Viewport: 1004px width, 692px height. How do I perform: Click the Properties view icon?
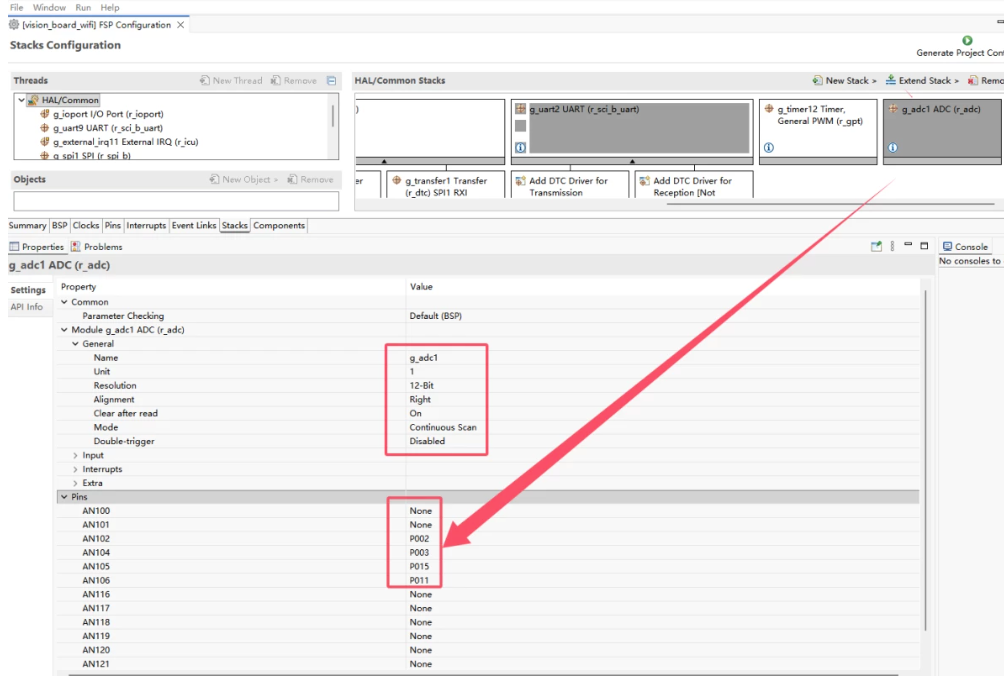[14, 246]
